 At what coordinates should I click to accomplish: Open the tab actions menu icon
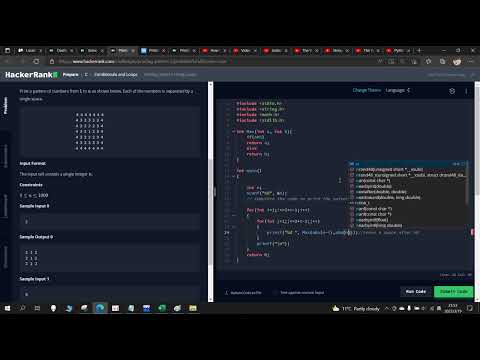pos(7,51)
